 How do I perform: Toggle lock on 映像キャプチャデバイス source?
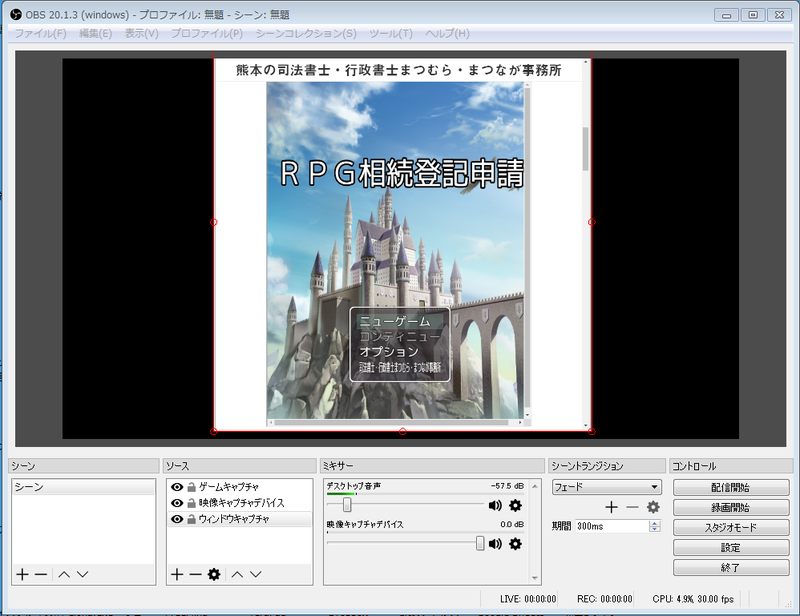click(191, 503)
